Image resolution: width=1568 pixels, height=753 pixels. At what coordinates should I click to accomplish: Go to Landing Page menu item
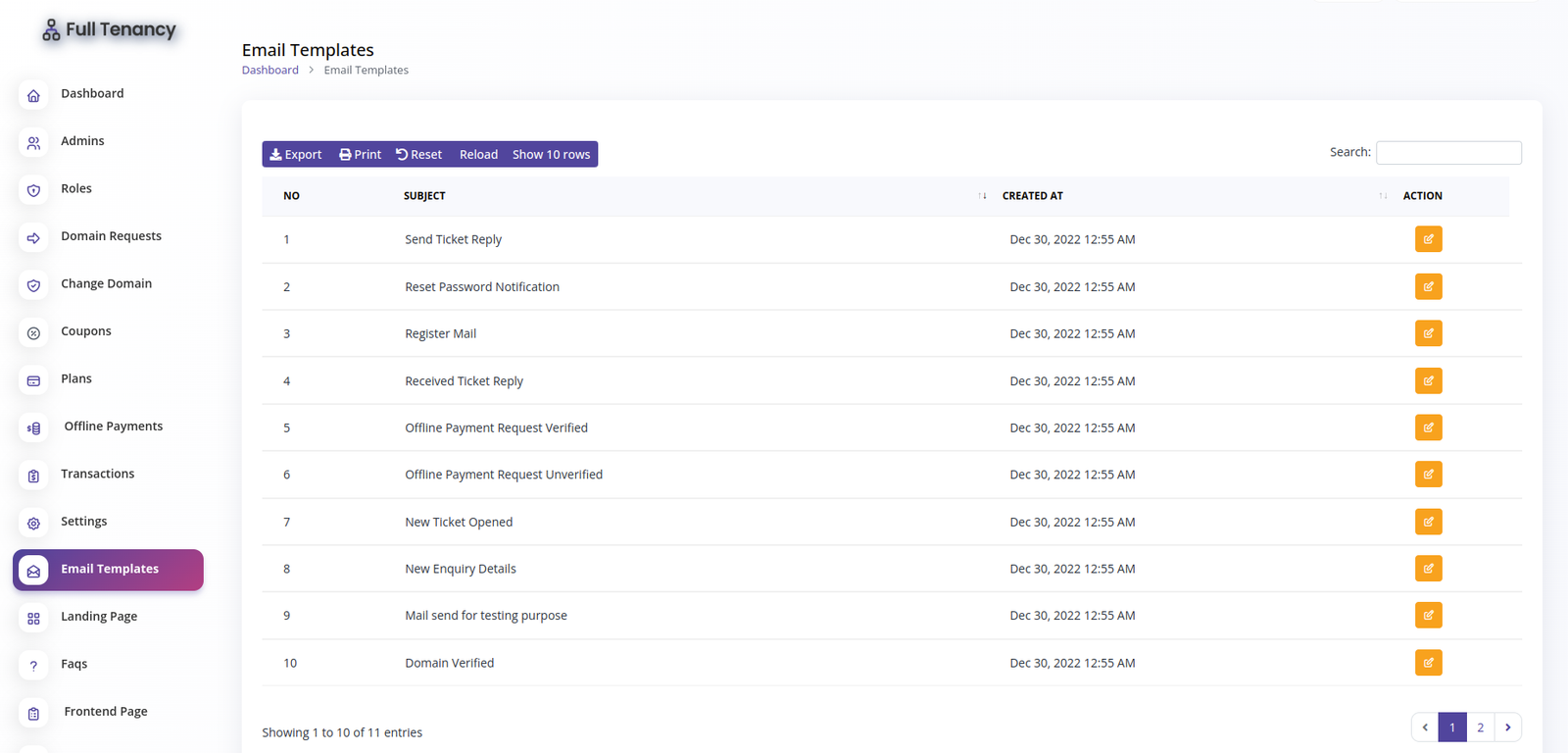(99, 617)
